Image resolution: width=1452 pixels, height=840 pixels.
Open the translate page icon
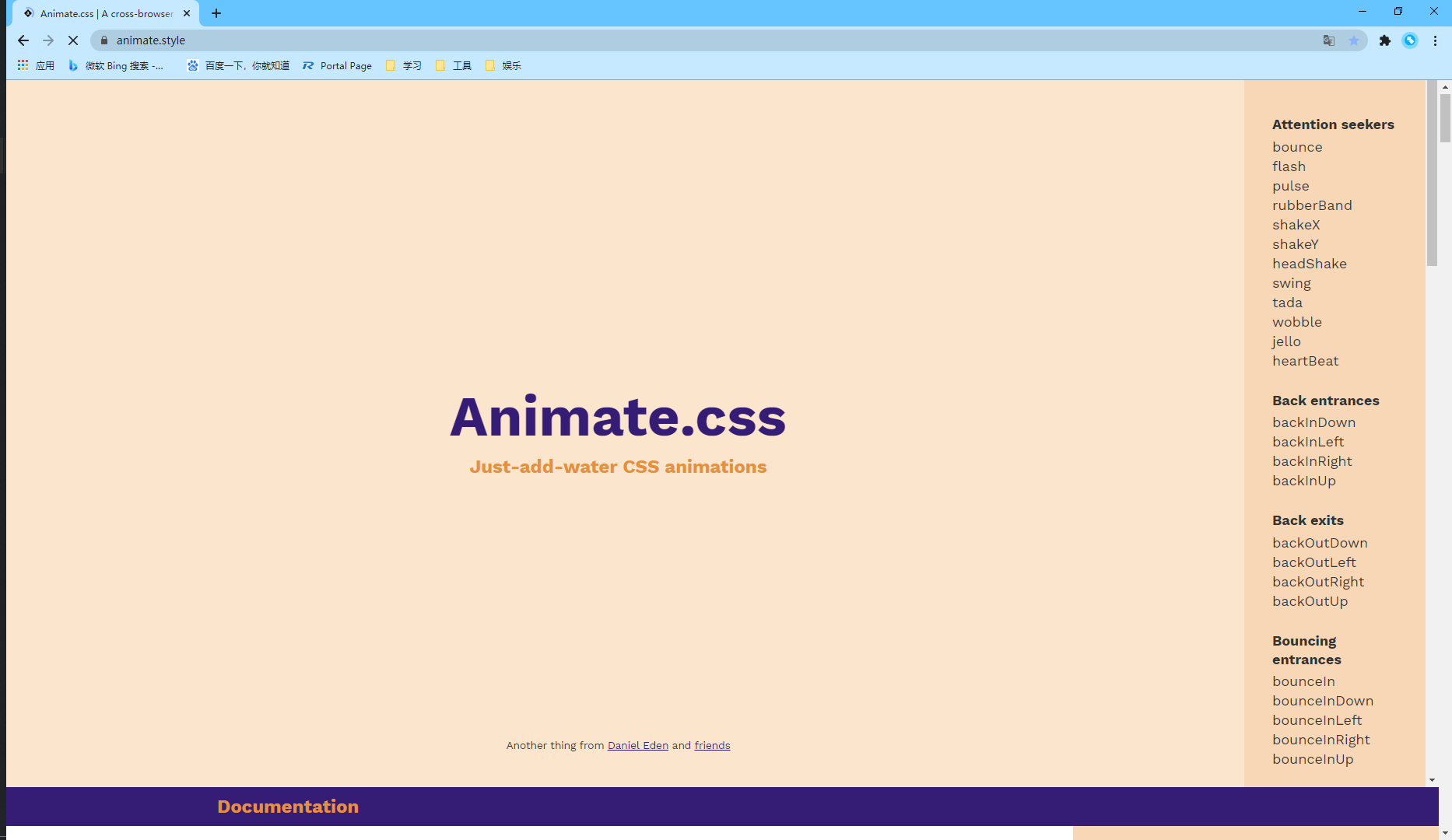pyautogui.click(x=1329, y=40)
